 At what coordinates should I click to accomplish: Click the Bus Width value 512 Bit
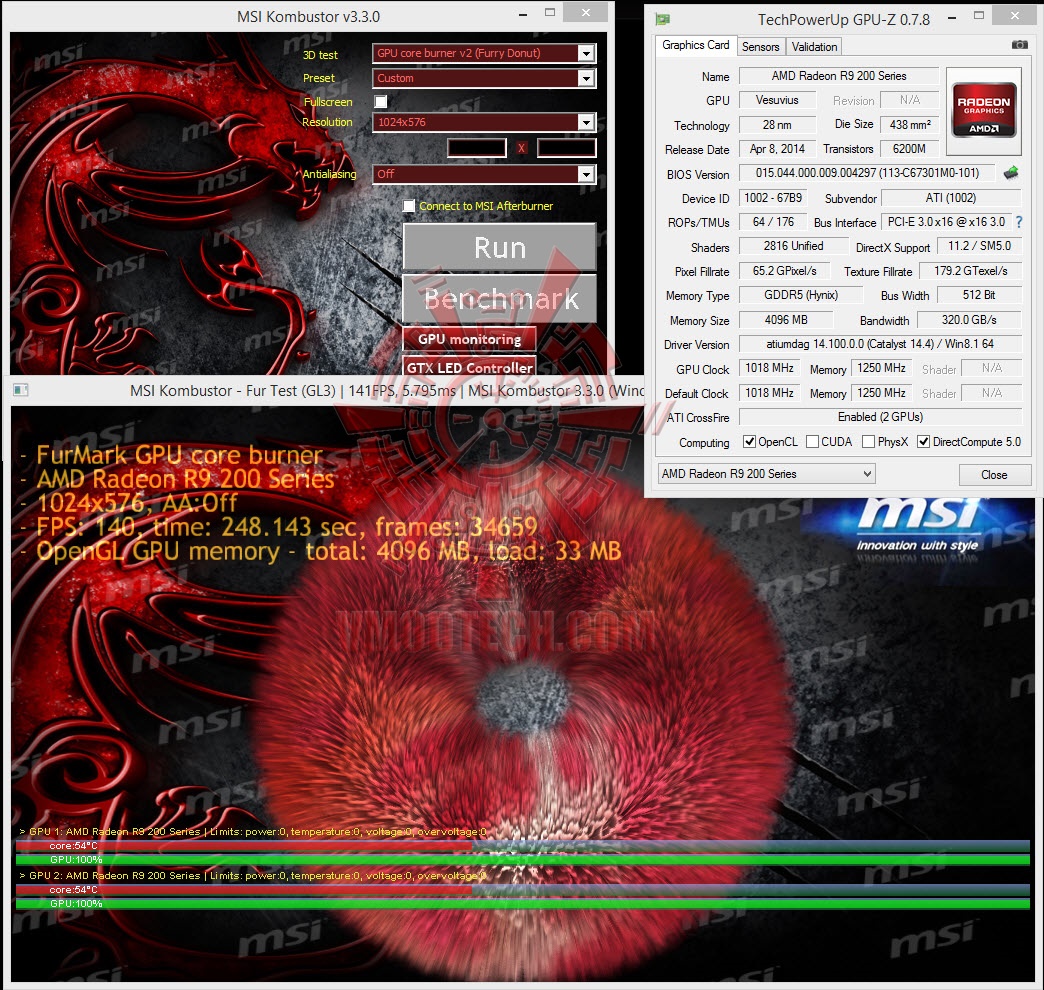coord(979,295)
